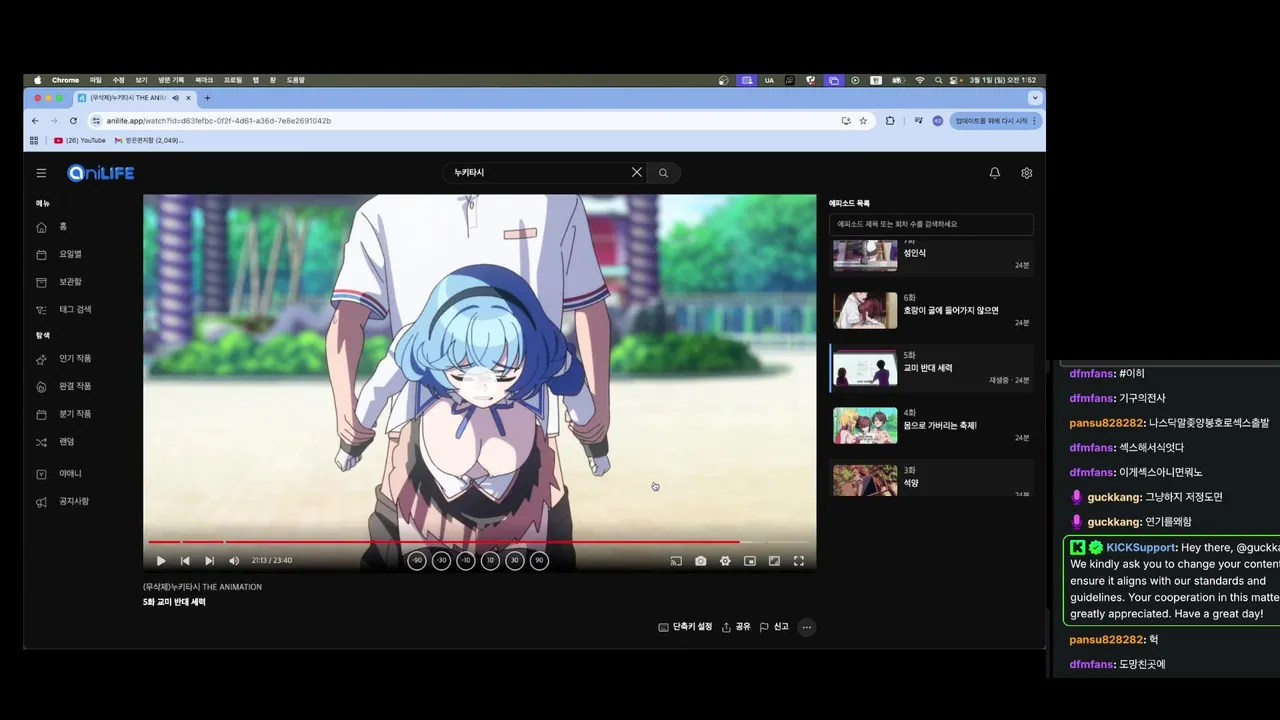Take a video screenshot with the camera icon
The height and width of the screenshot is (720, 1280).
(700, 561)
